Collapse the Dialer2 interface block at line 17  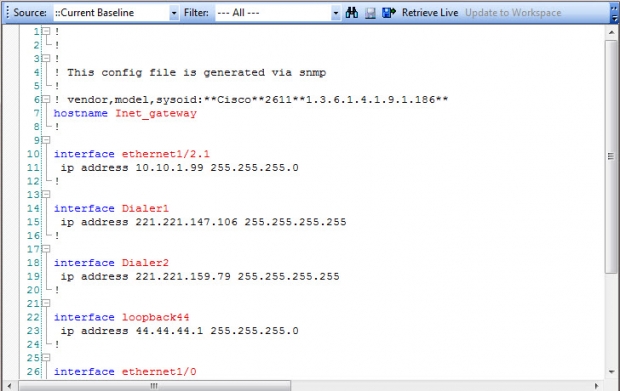pos(46,249)
